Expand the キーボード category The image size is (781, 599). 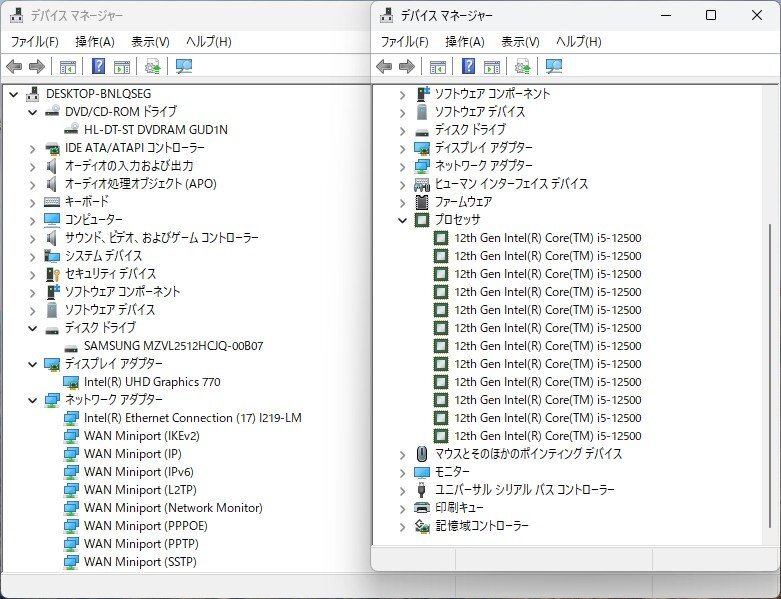(x=33, y=202)
